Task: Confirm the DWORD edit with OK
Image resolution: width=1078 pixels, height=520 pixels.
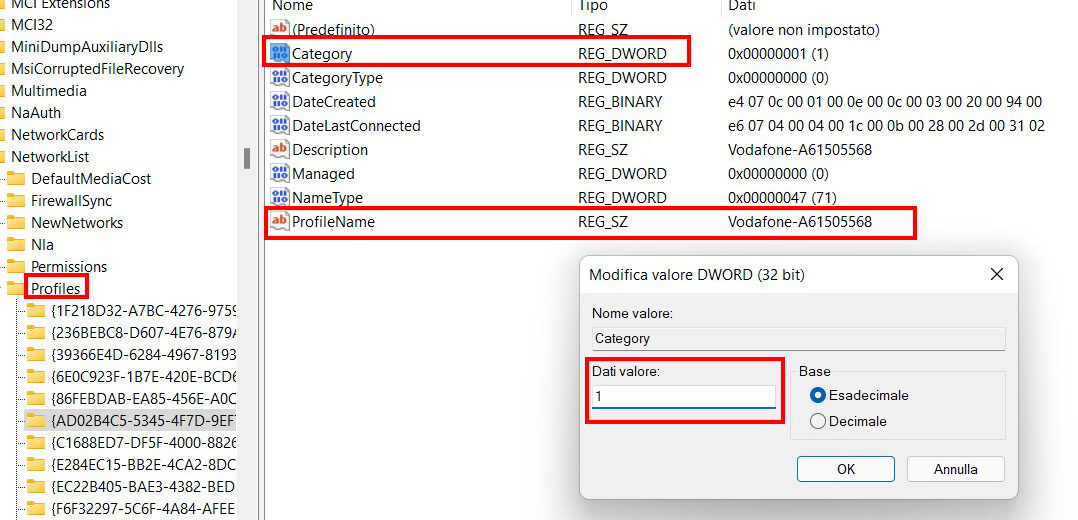Action: click(x=846, y=469)
